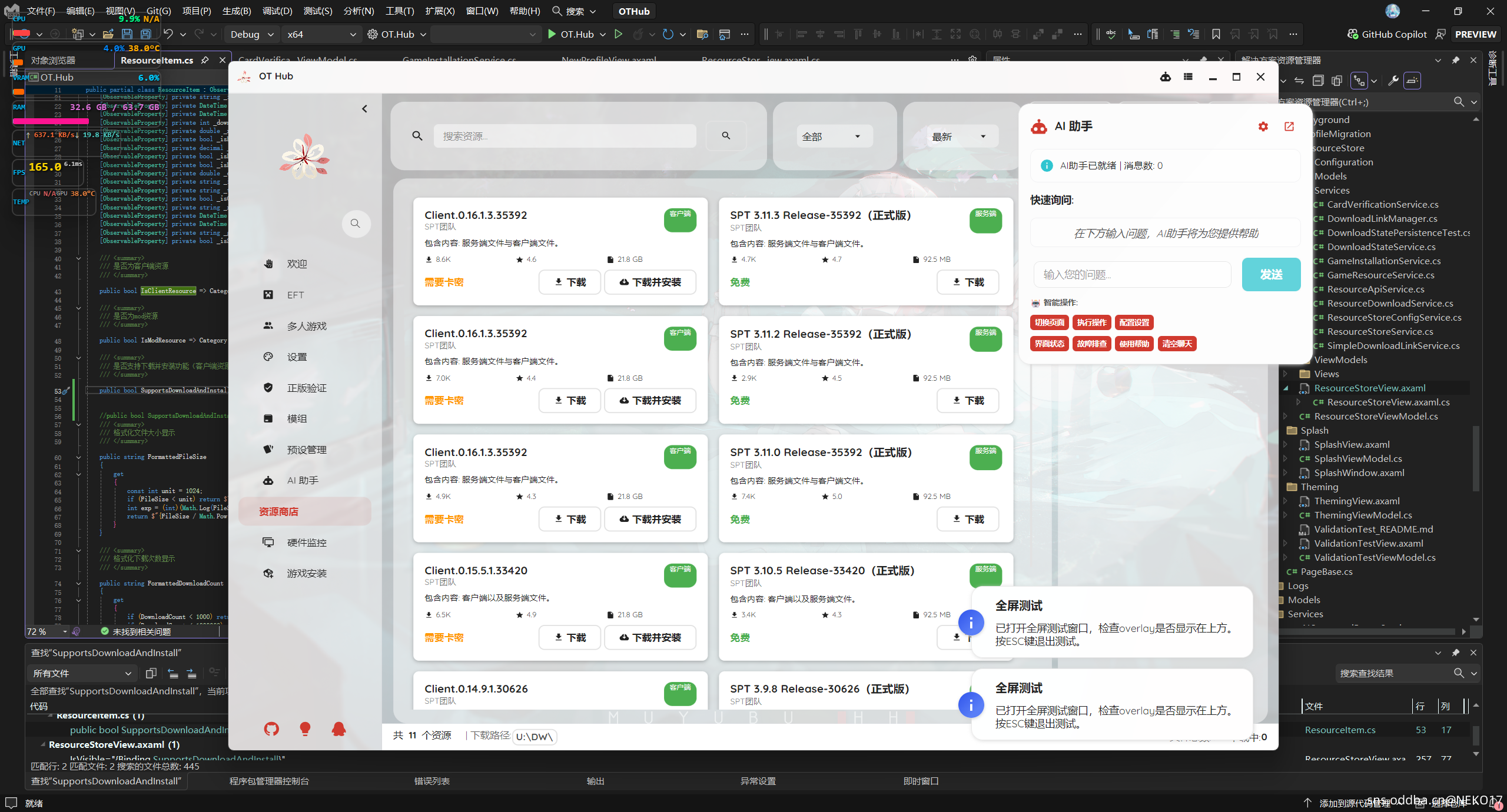Click the 故障排查 smart action button
This screenshot has width=1507, height=812.
click(1092, 344)
